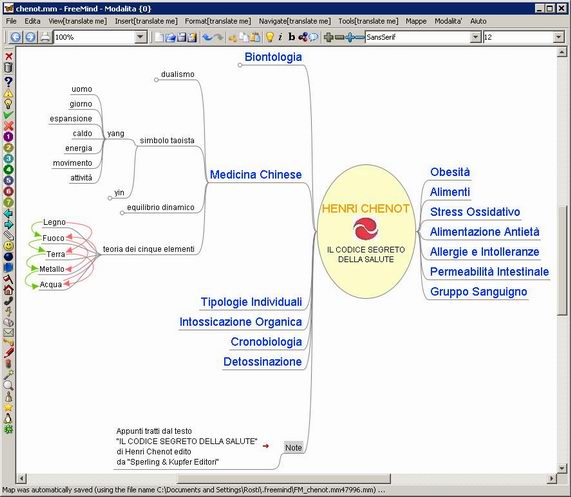
Task: Select the Permeabilità Intestinale node
Action: point(489,272)
